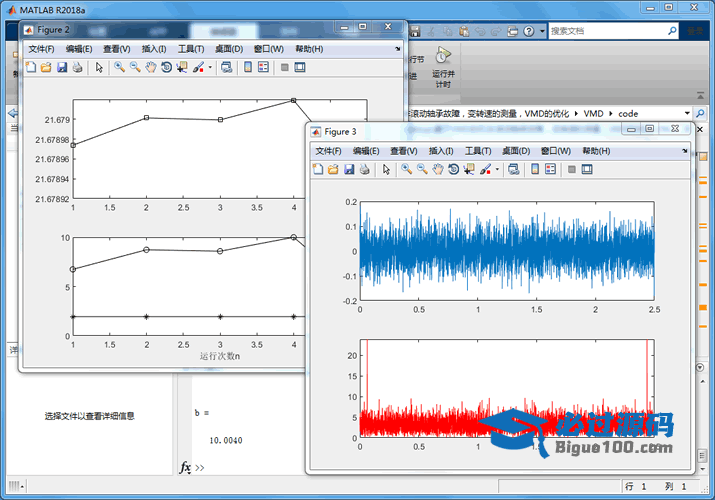Click Link Plot icon in Figure 3

[x=514, y=170]
